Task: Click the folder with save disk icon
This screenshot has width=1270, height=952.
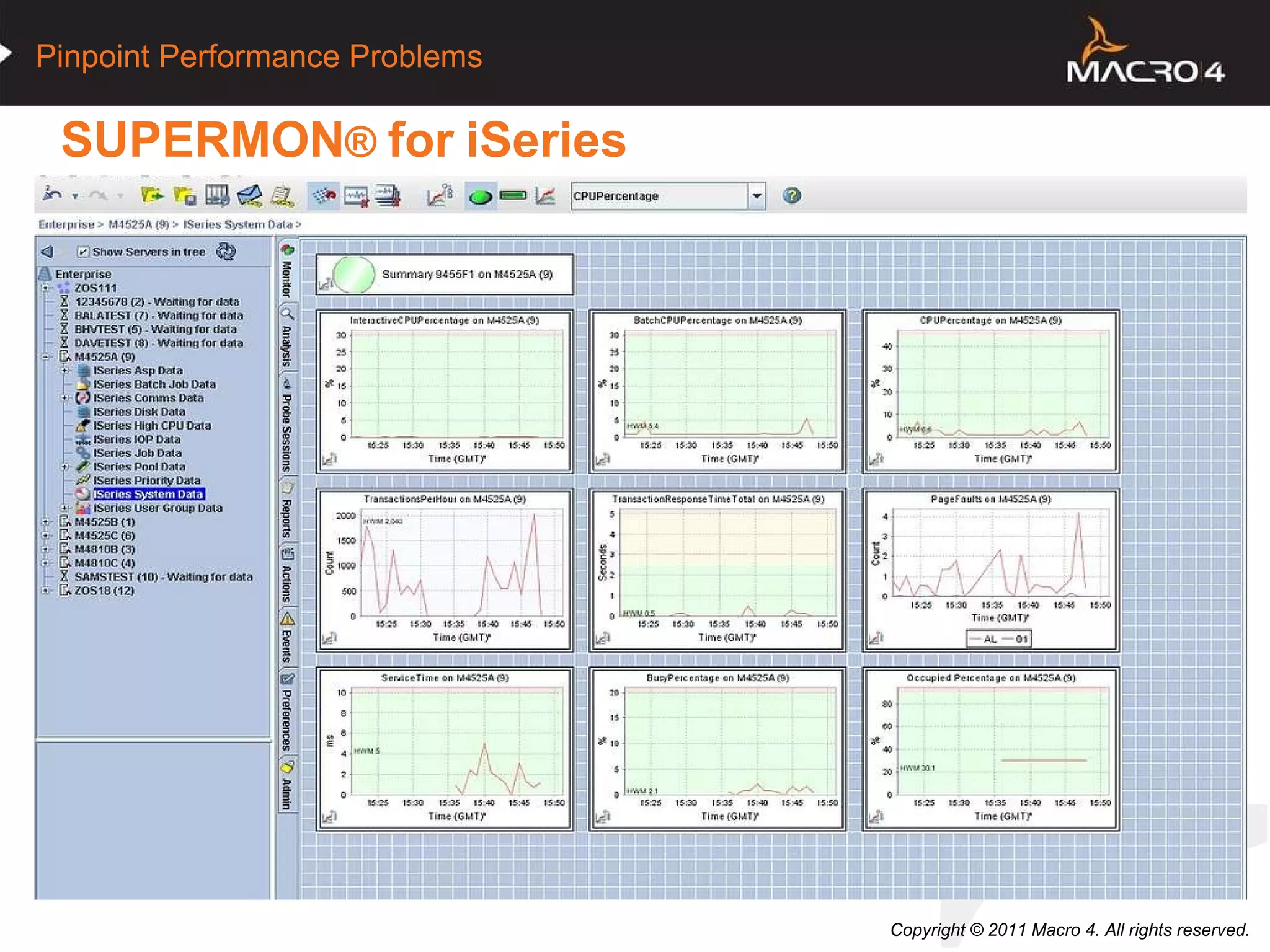Action: 185,196
